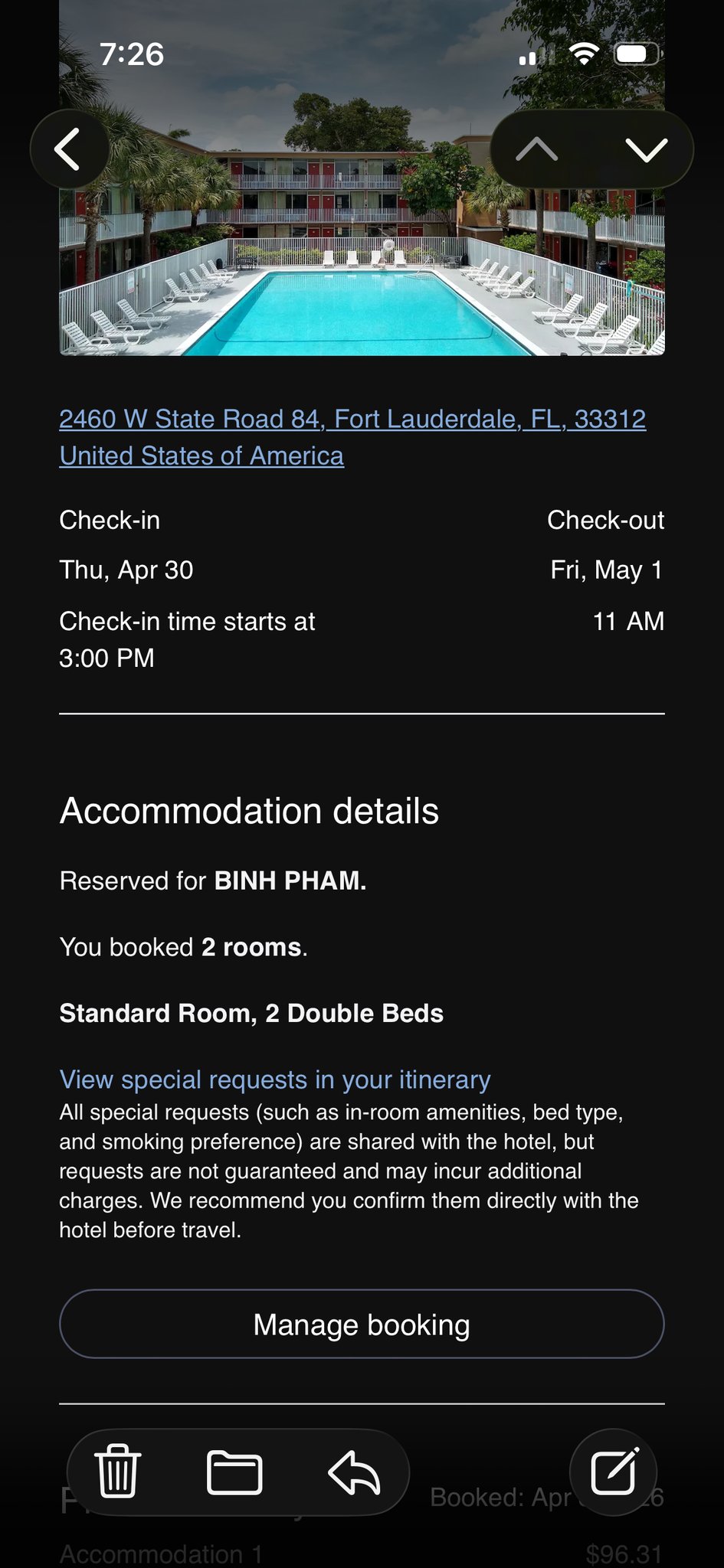Move email using the folder icon

[x=234, y=1472]
